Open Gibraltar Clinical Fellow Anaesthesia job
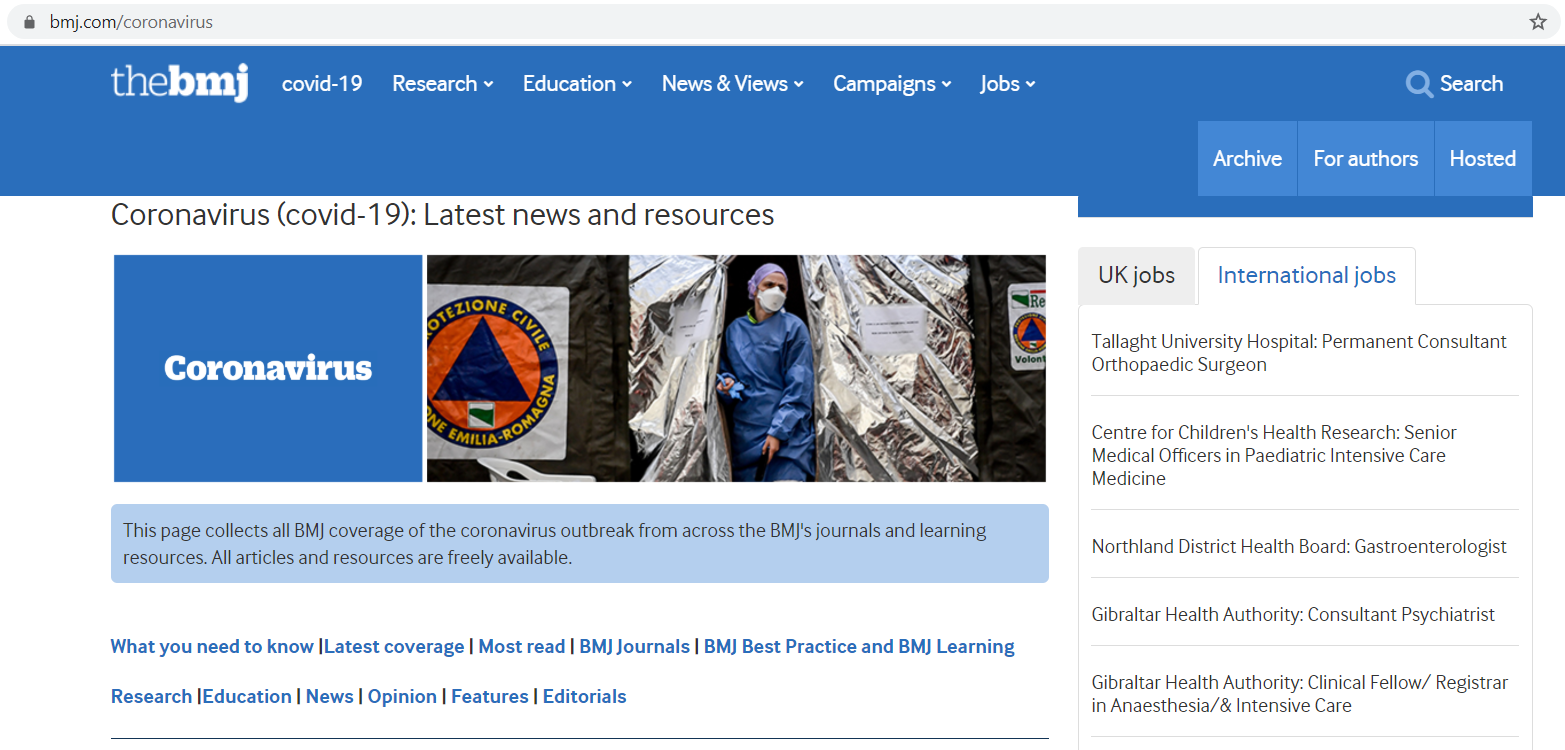Screen dimensions: 1565x750 (x=1300, y=694)
